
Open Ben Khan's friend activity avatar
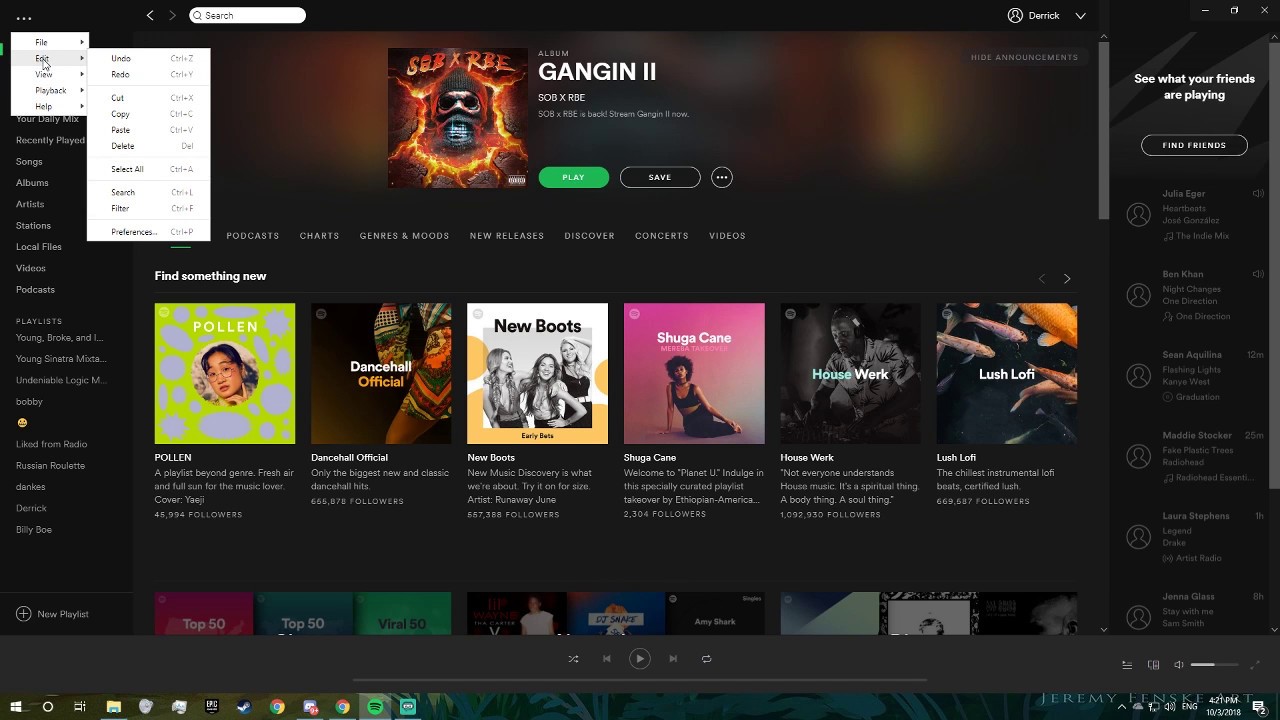(x=1138, y=295)
